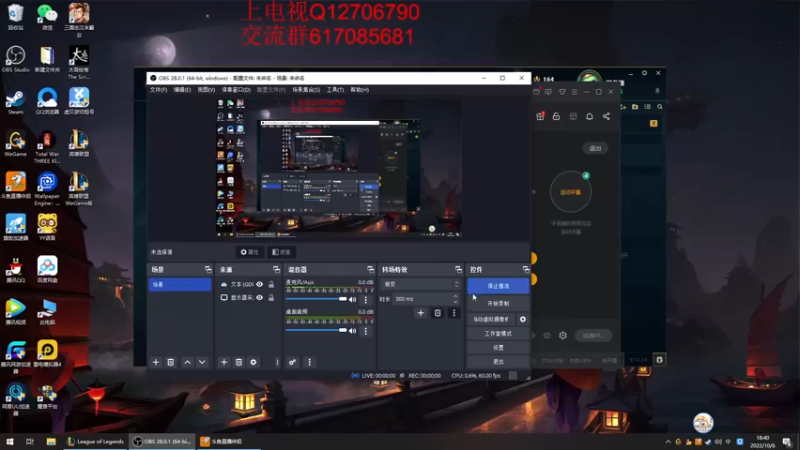Lock the 文本 (GDI) source

point(271,284)
